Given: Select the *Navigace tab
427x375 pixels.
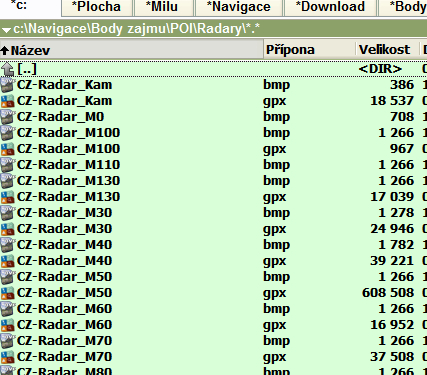Looking at the screenshot, I should pyautogui.click(x=238, y=7).
